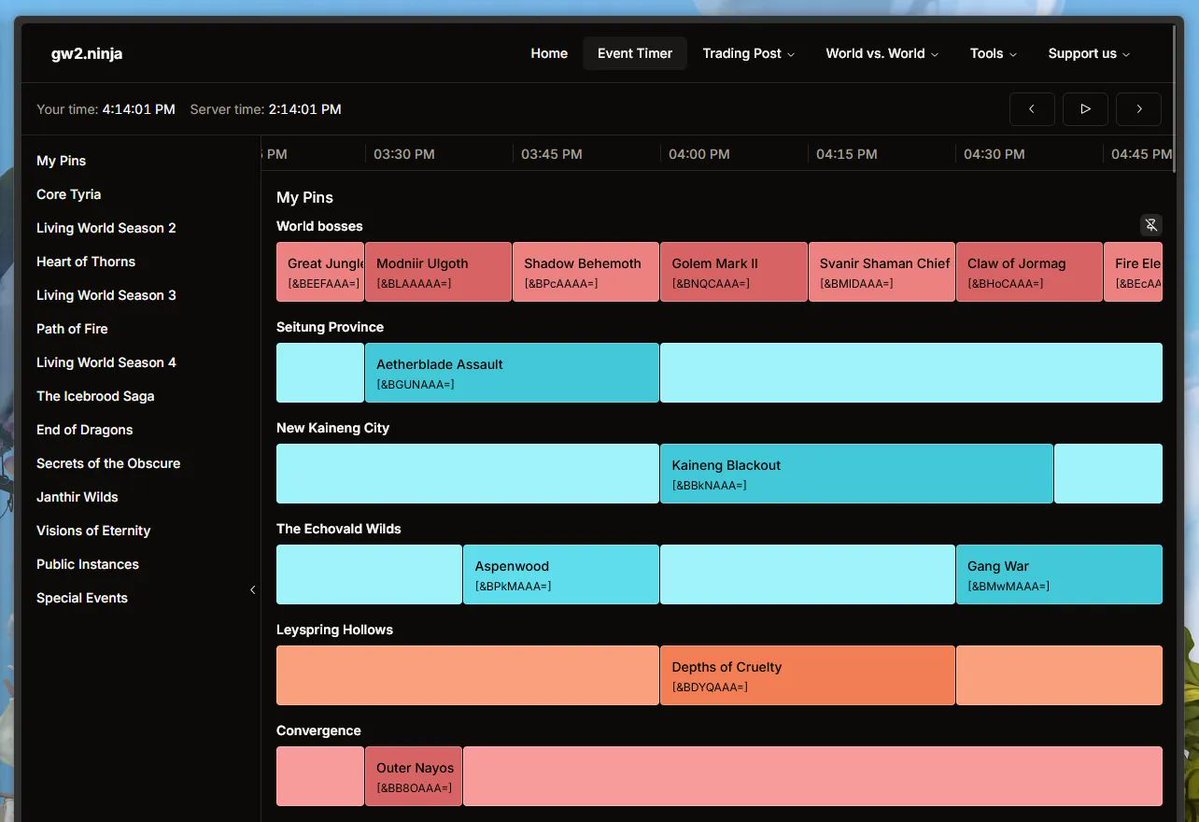Screen dimensions: 1199x822
Task: Click the Kaineng Blackout event block
Action: 856,474
